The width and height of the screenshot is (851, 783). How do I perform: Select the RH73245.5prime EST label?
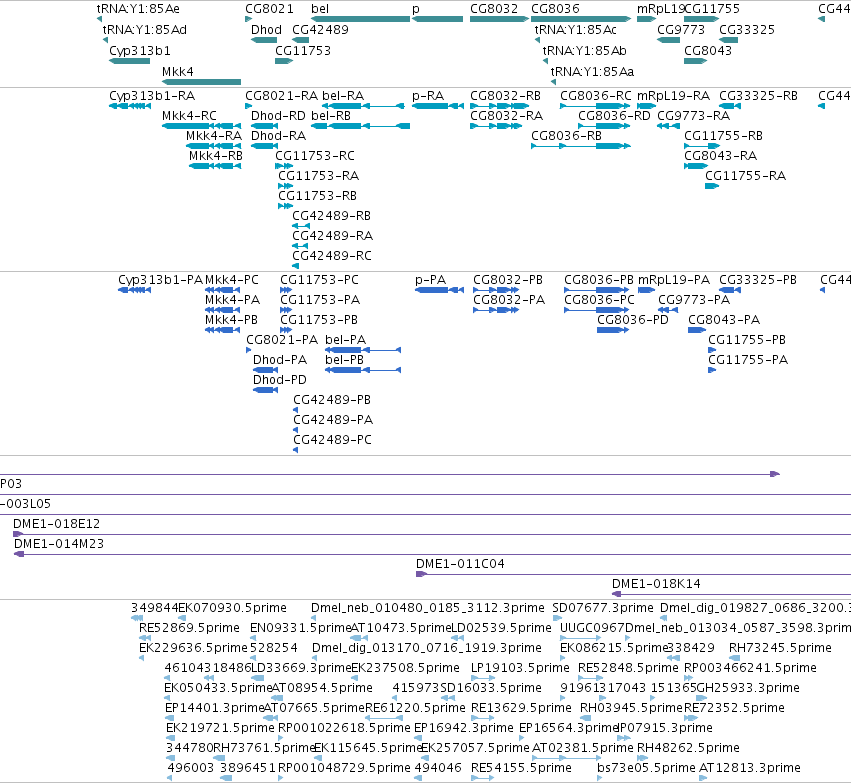tap(780, 648)
